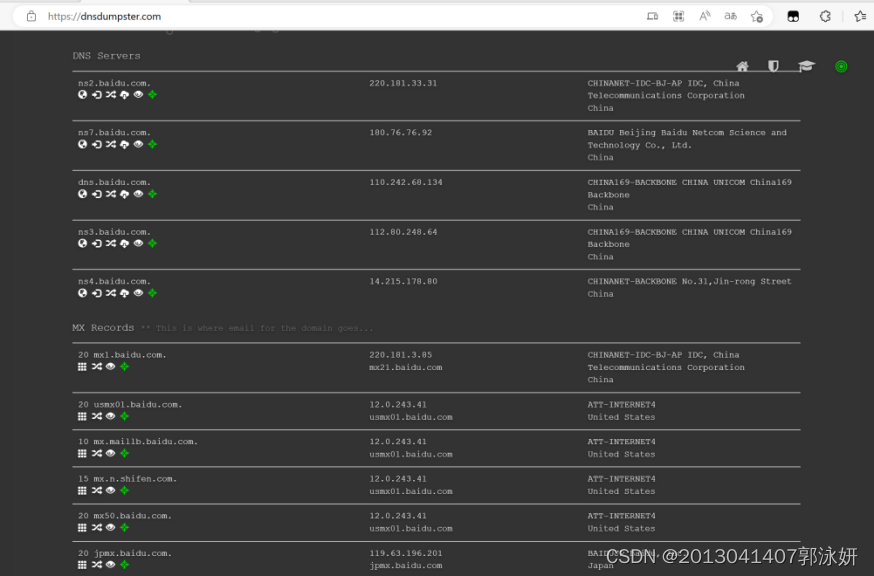The image size is (874, 576).
Task: Click reverse hostname jpmx.baidu.com
Action: (x=406, y=565)
